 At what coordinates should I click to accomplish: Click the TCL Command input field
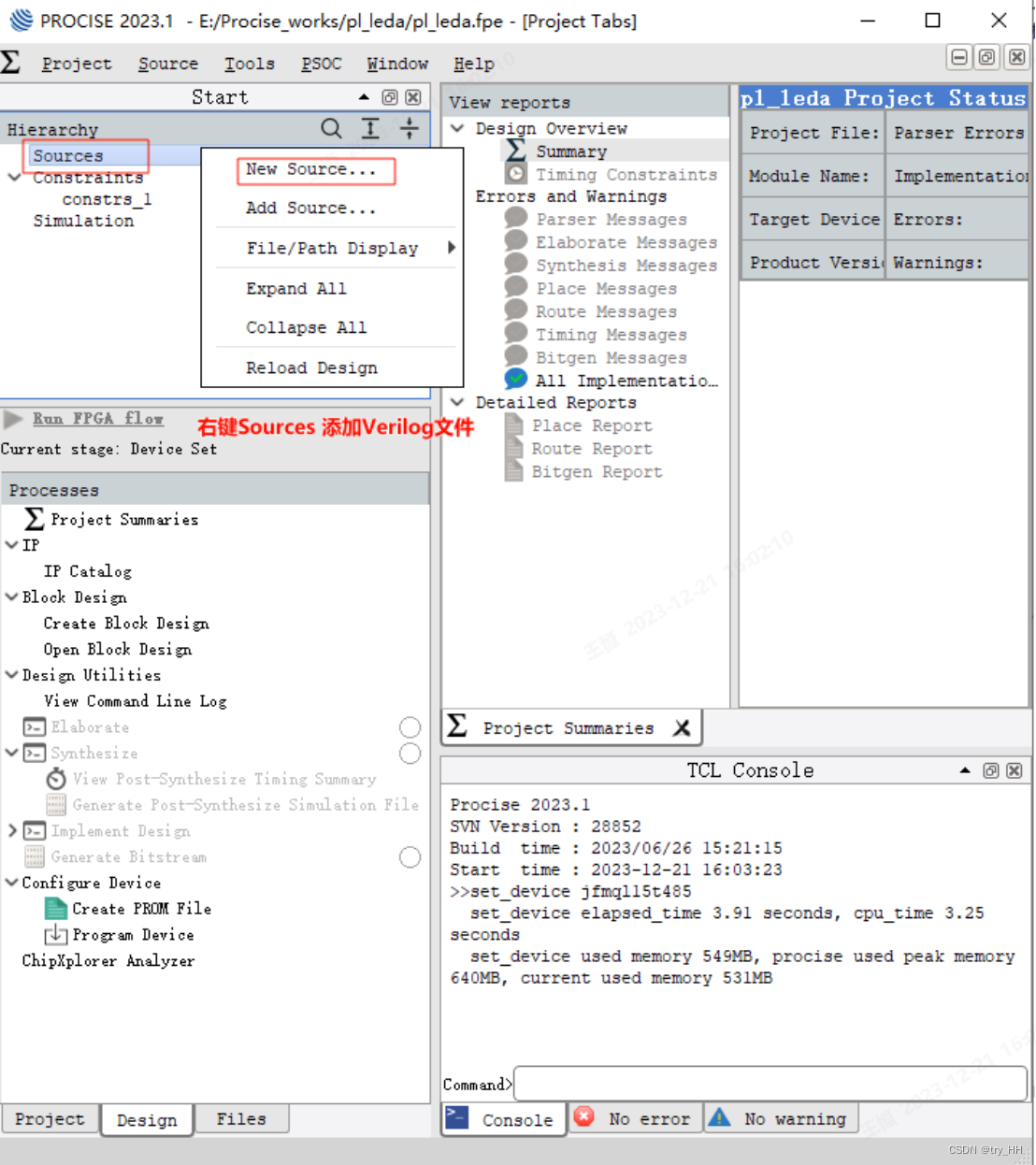point(770,1084)
